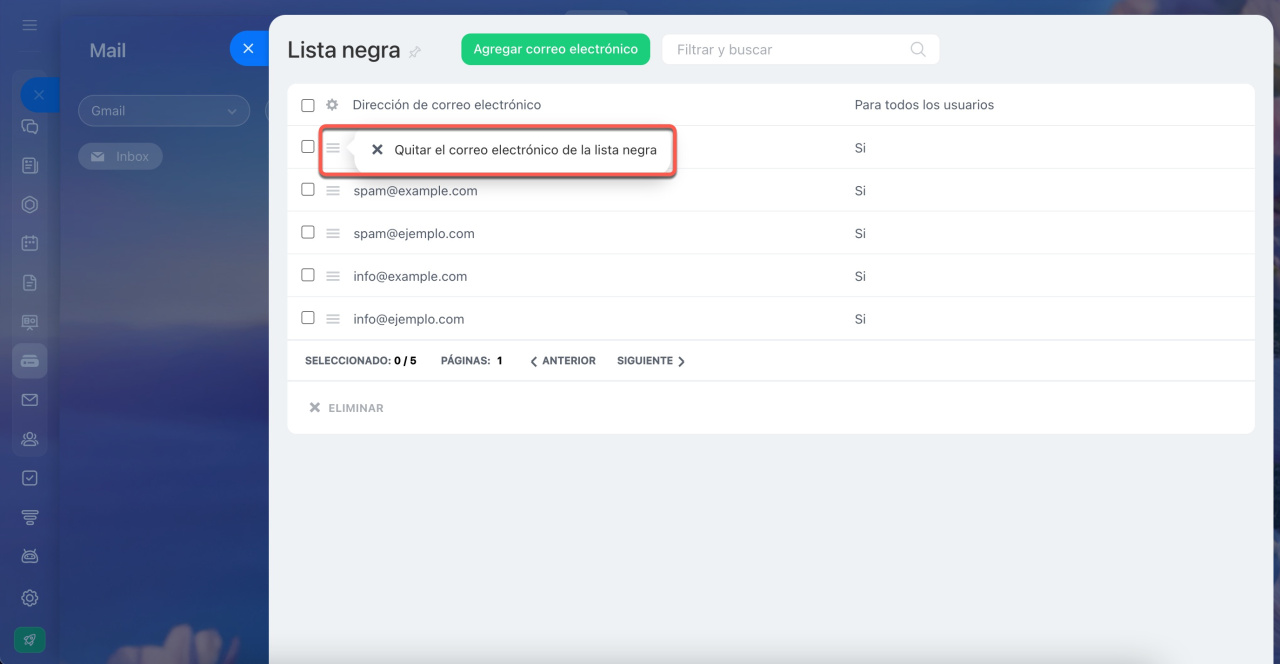Open the calendar icon in sidebar
Viewport: 1280px width, 664px height.
[x=30, y=243]
